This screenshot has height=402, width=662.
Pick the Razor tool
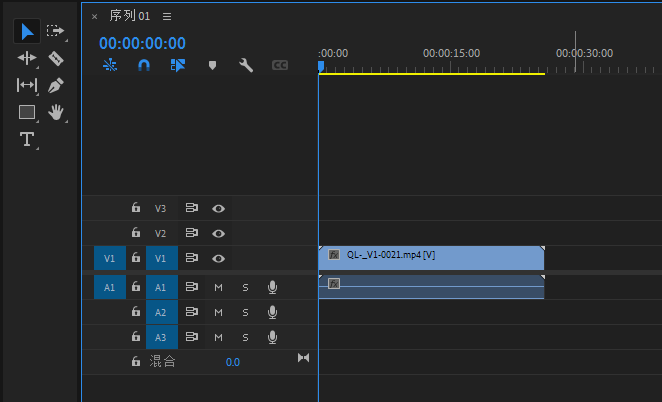tap(56, 58)
